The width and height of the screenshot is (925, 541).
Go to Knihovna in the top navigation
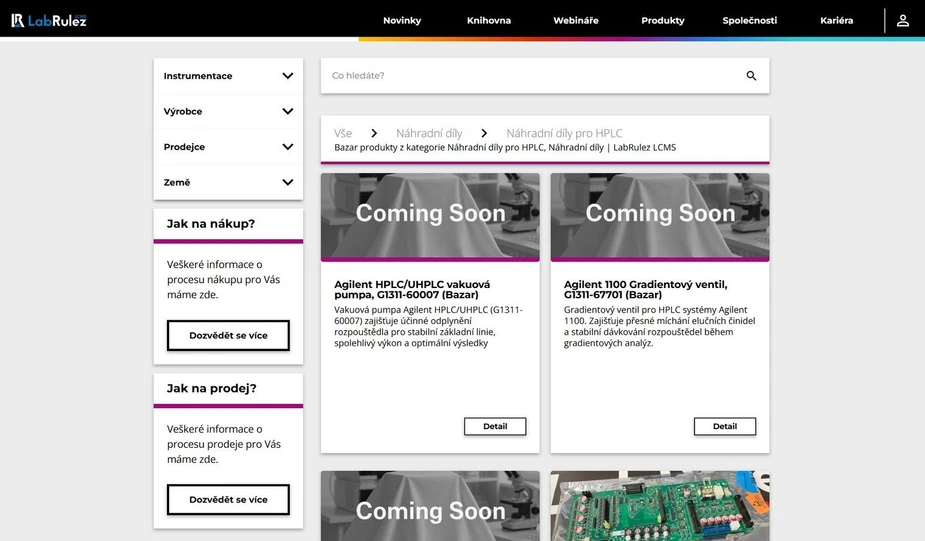(x=488, y=20)
